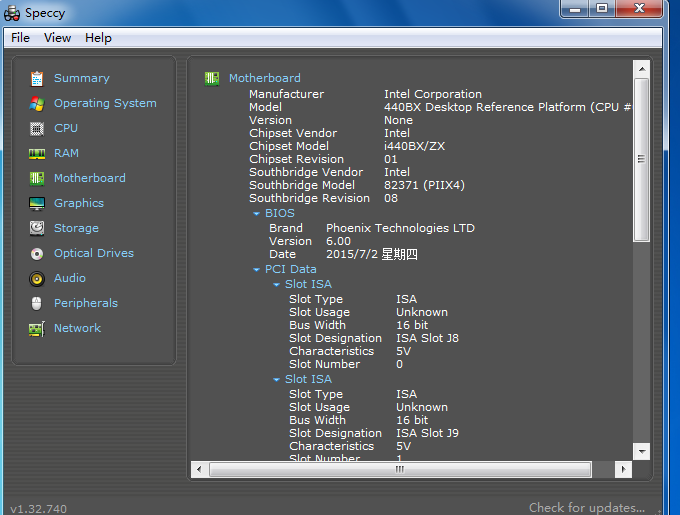
Task: Minimize the Speccy window
Action: 575,8
